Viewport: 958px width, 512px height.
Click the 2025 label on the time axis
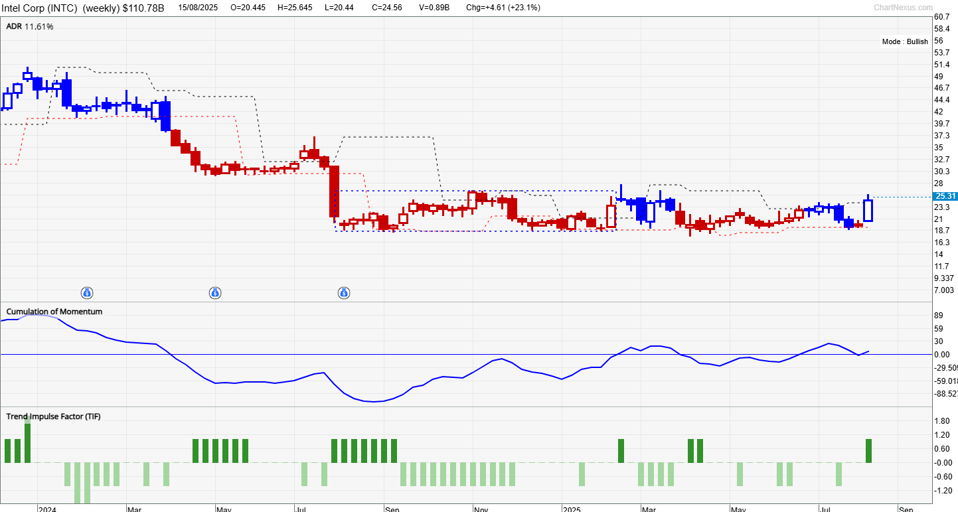(x=572, y=508)
